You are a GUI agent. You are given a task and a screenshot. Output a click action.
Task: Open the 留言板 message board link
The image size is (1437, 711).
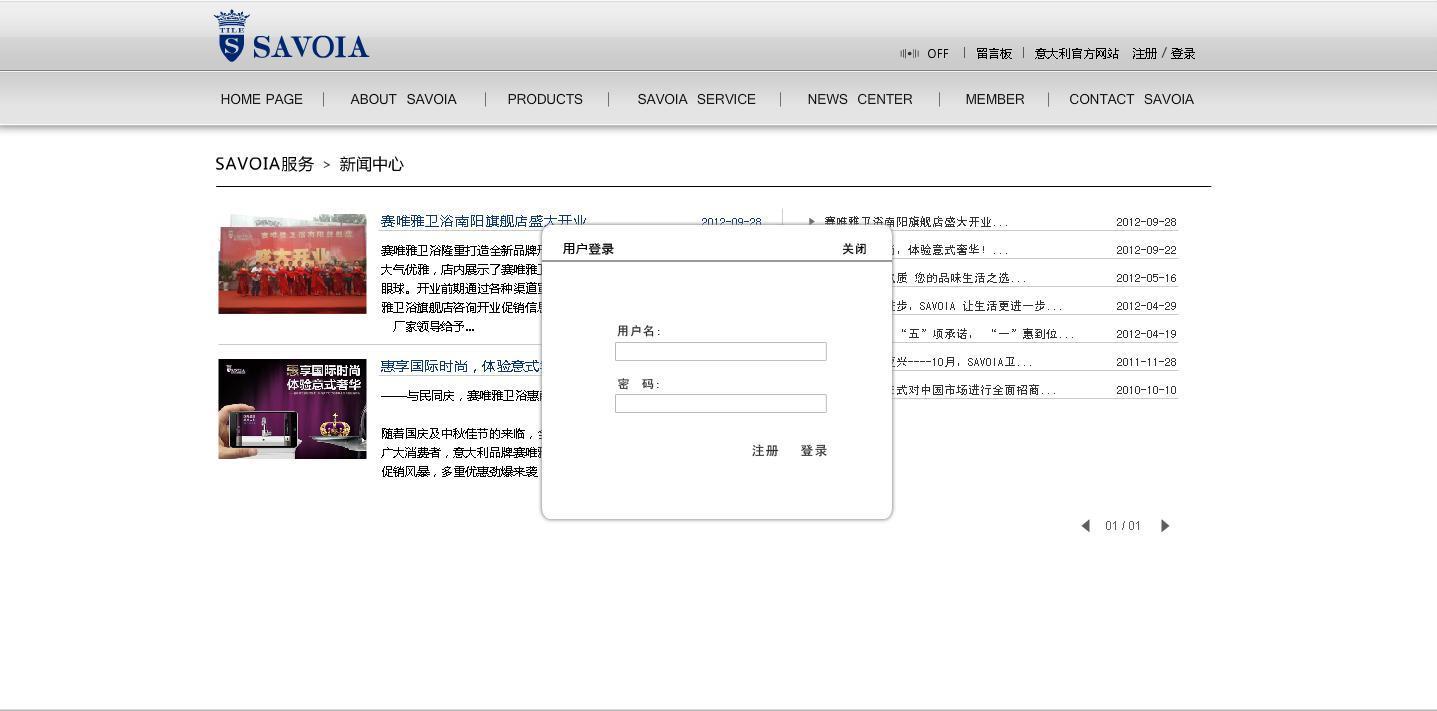click(994, 54)
